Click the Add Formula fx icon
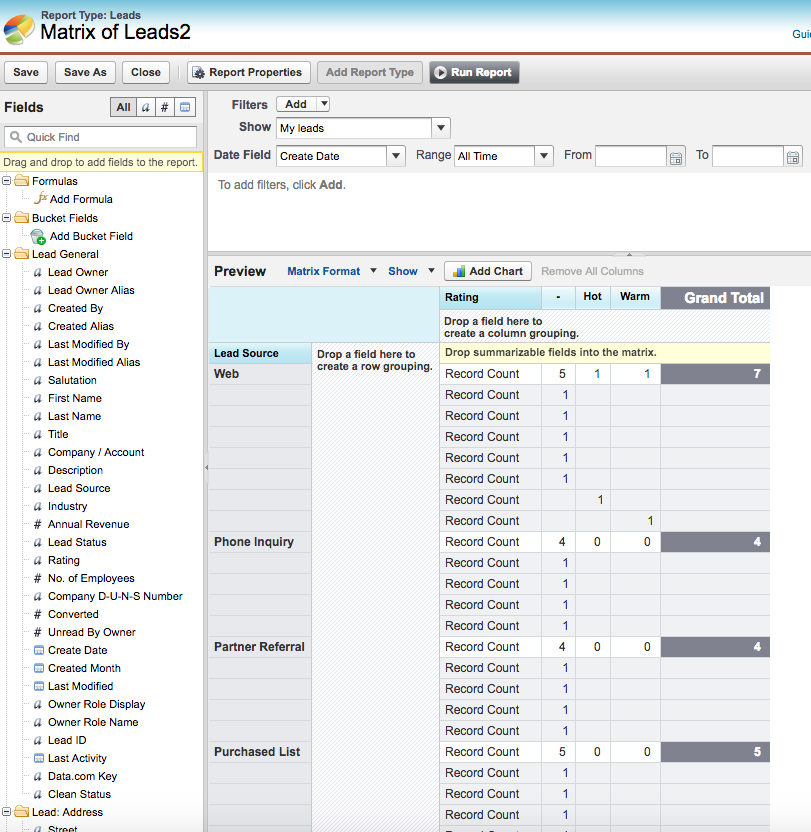The width and height of the screenshot is (811, 832). 40,199
